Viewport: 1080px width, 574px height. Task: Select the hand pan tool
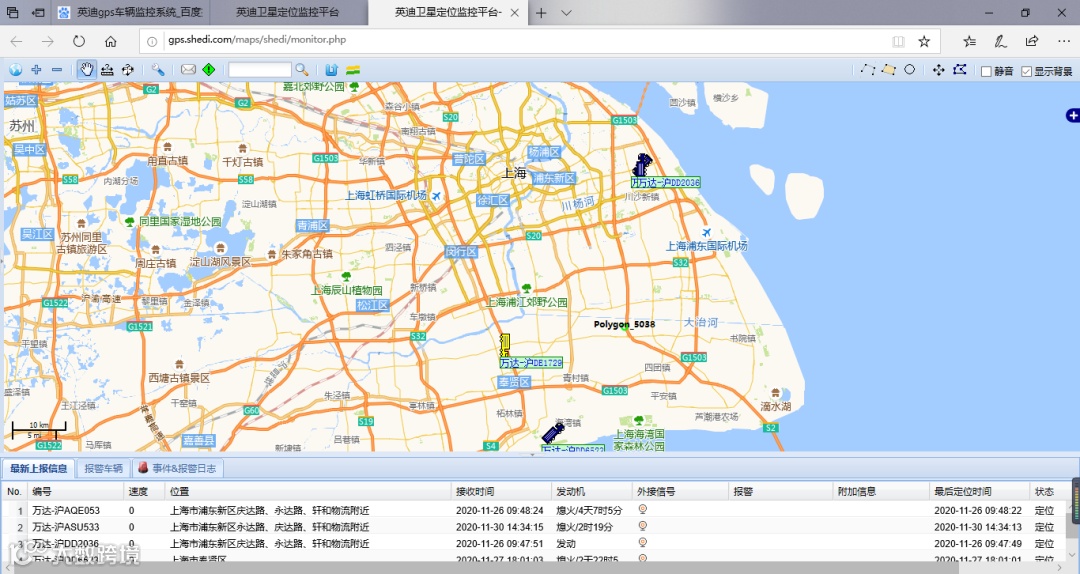click(x=86, y=70)
